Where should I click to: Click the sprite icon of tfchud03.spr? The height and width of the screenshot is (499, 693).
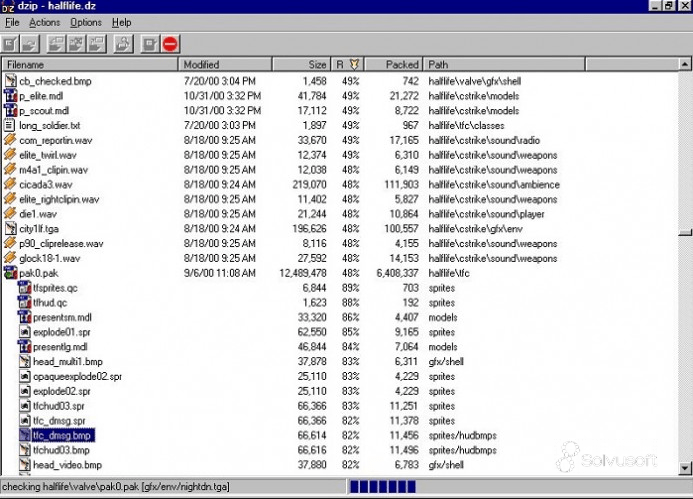pos(25,406)
